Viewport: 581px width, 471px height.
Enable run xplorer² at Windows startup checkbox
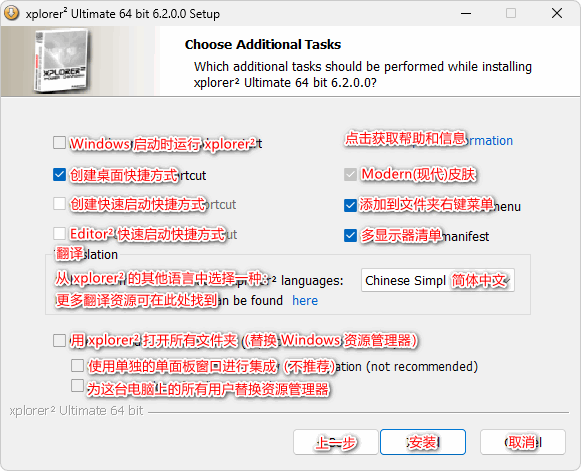(x=59, y=142)
